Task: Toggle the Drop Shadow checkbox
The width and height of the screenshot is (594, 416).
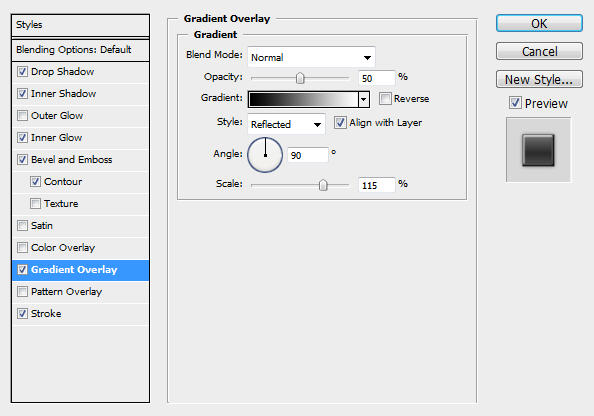Action: coord(22,72)
